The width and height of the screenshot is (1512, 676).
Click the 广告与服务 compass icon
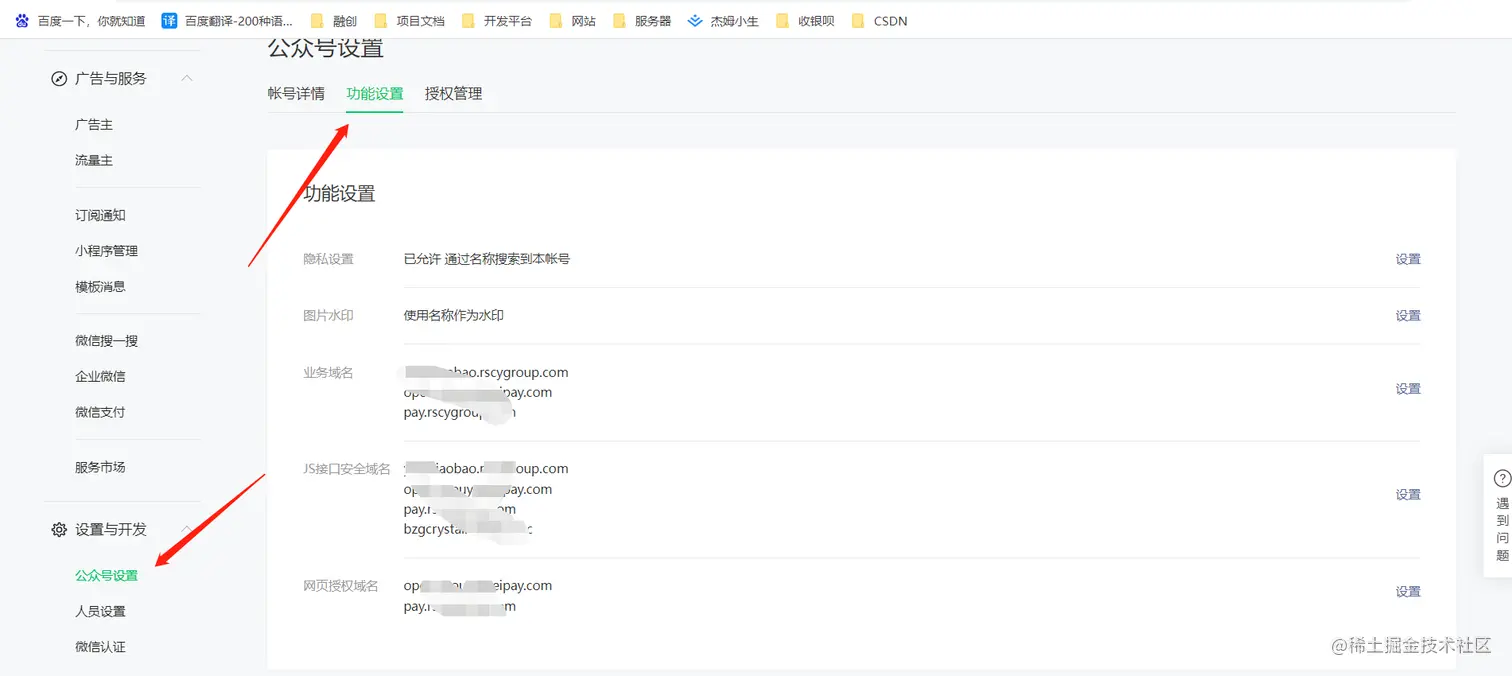[59, 78]
